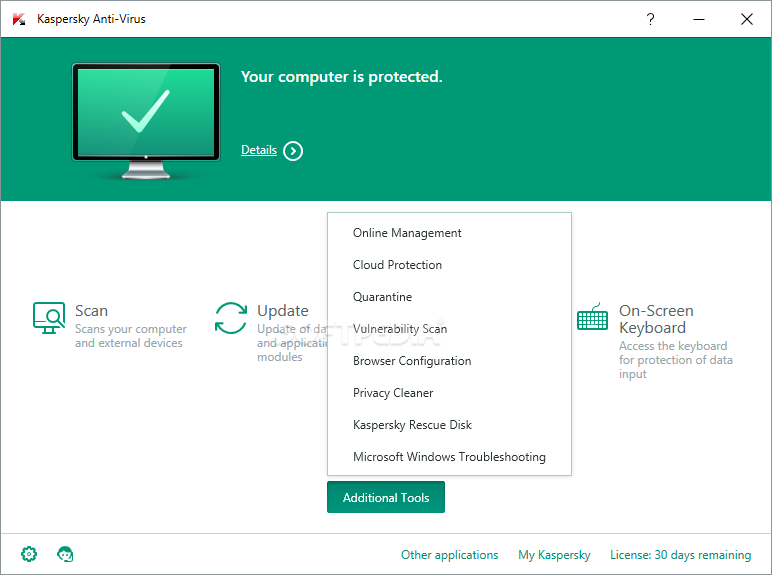Open Support via the headset agent icon

(x=65, y=554)
